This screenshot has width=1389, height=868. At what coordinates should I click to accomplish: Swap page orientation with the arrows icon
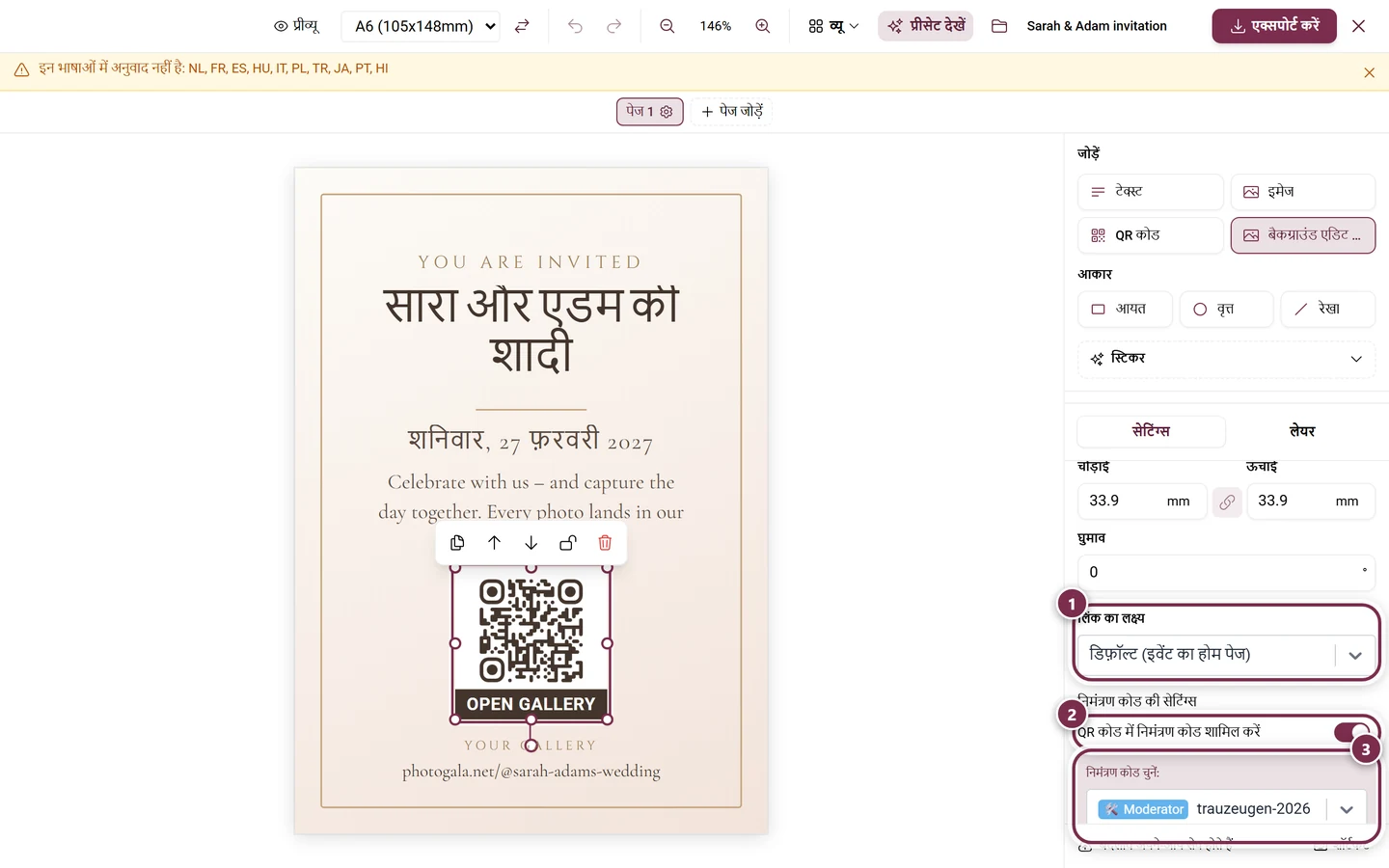point(522,26)
